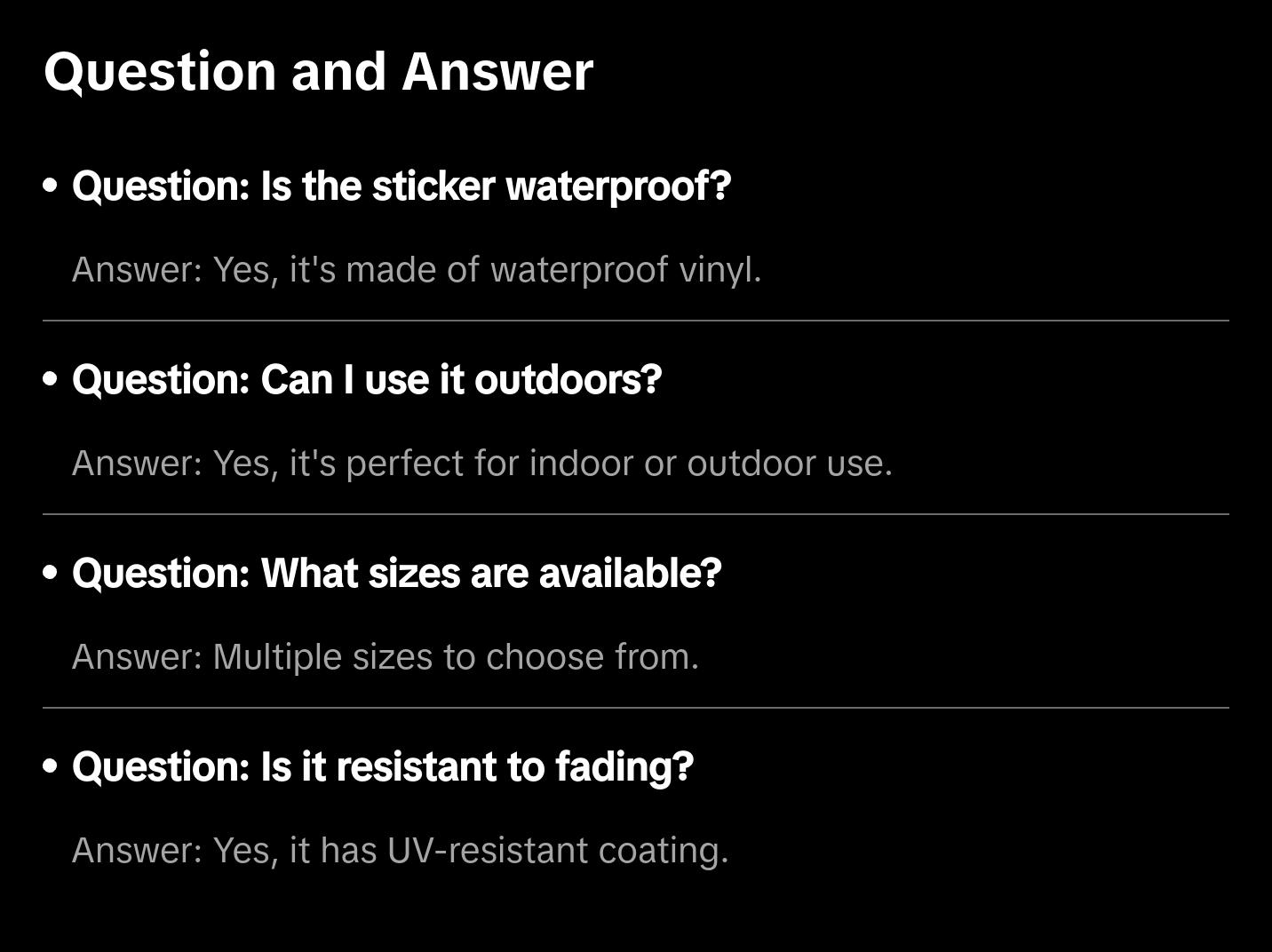1272x952 pixels.
Task: Click the indoor or outdoor use answer
Action: pos(482,464)
